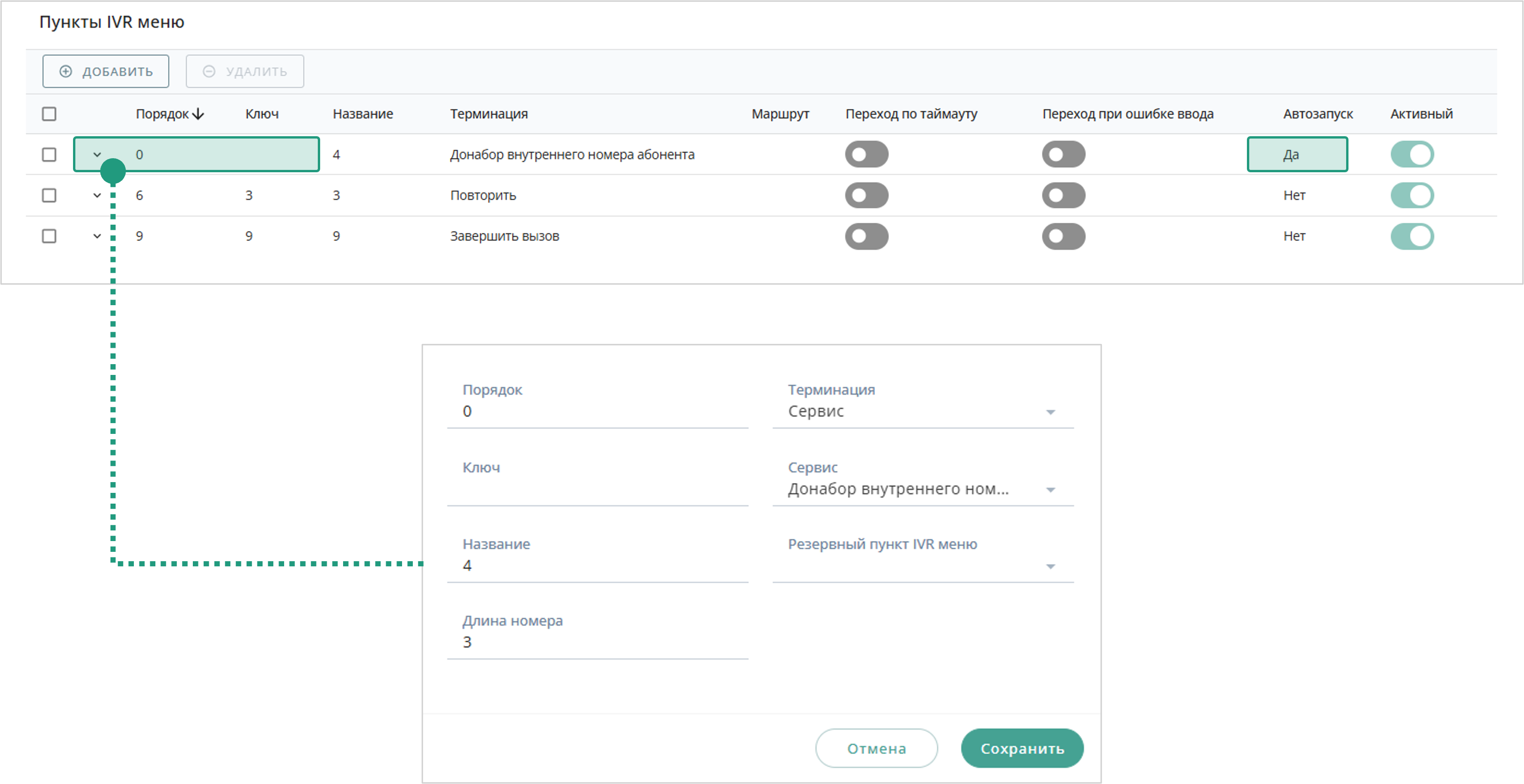This screenshot has width=1524, height=784.
Task: Click the sort arrow next to Порядок
Action: click(199, 114)
